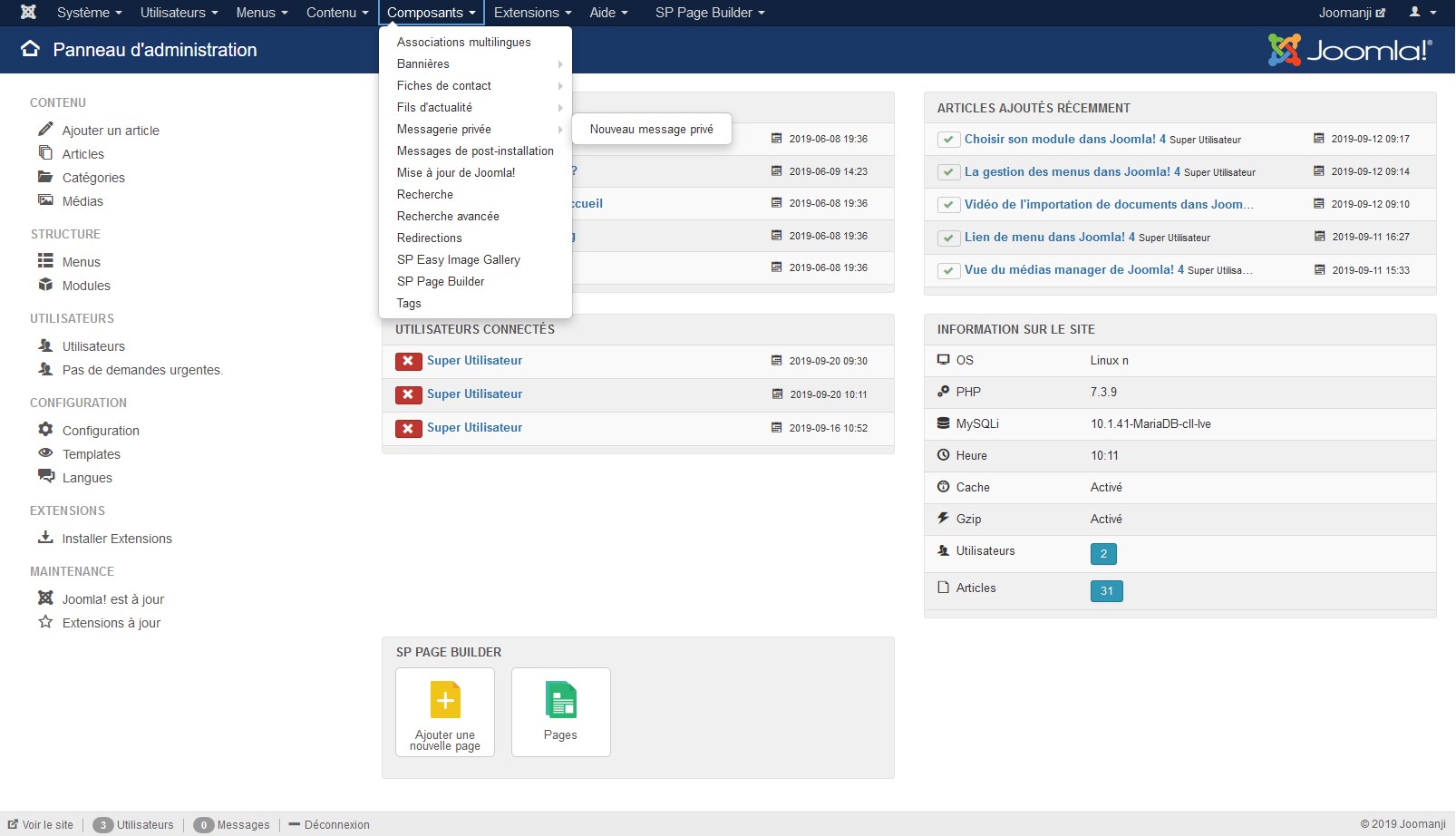The image size is (1456, 836).
Task: Select Associations multilingues from Composants menu
Action: tap(475, 42)
